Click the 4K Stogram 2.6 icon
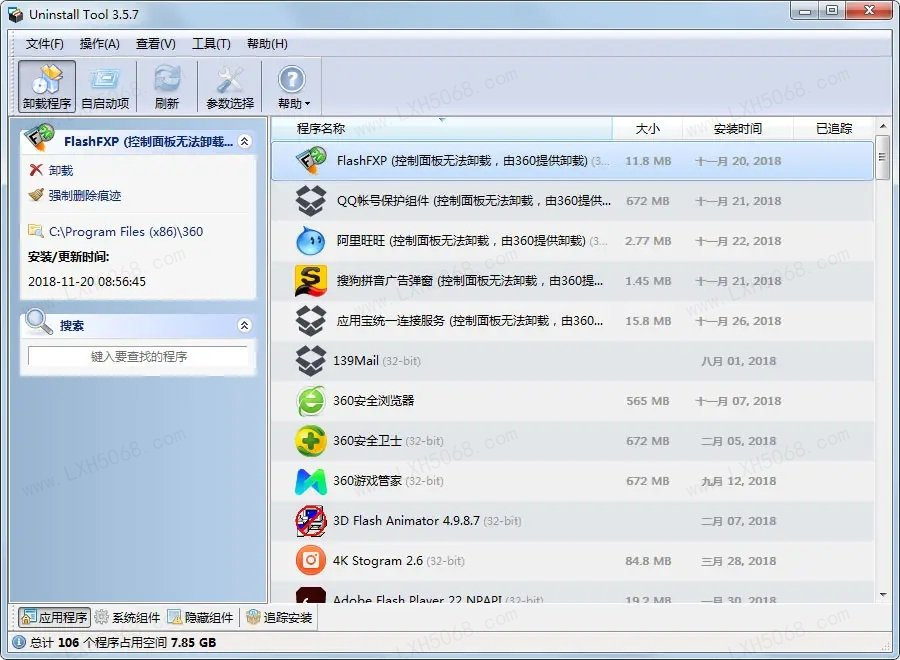Screen dimensions: 900x660 point(311,561)
